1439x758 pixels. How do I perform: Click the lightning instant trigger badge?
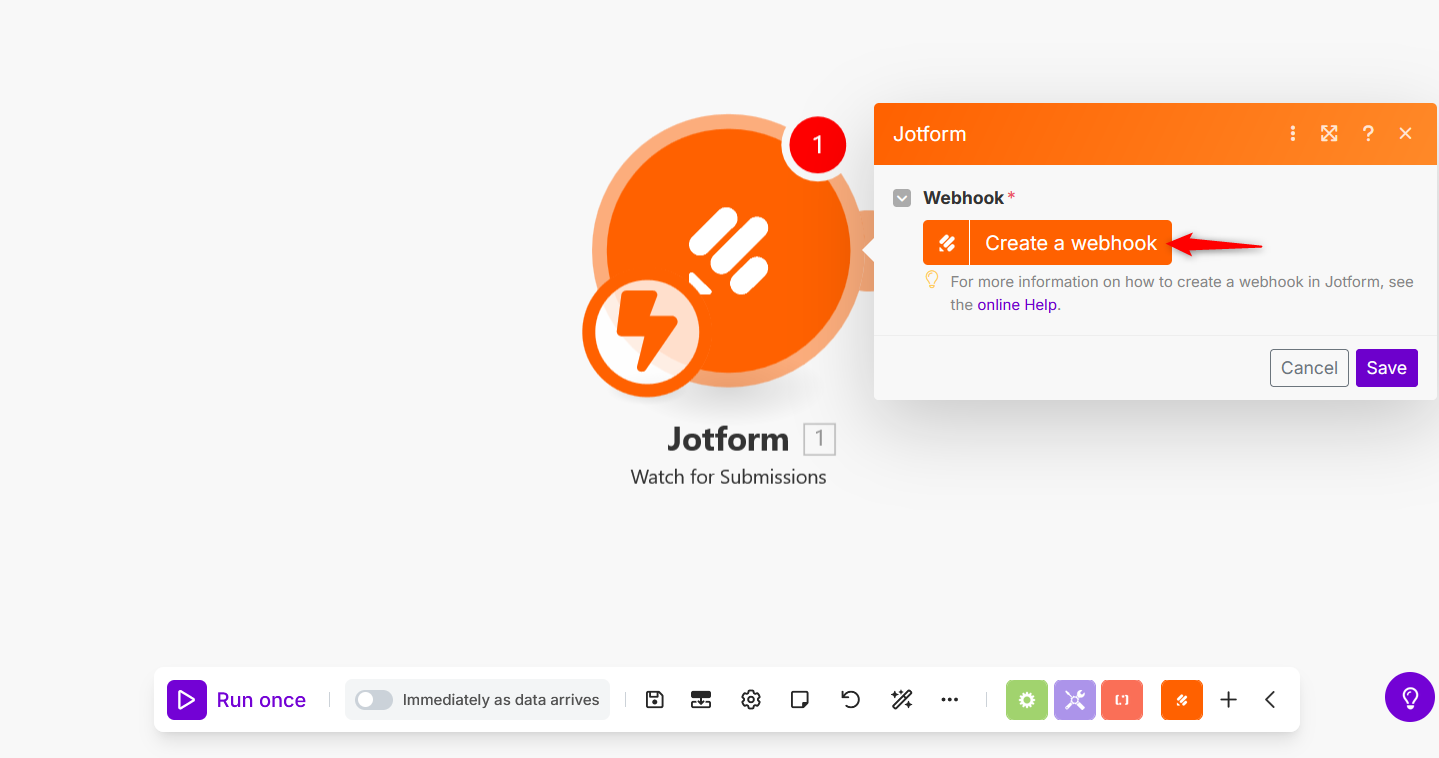coord(645,334)
